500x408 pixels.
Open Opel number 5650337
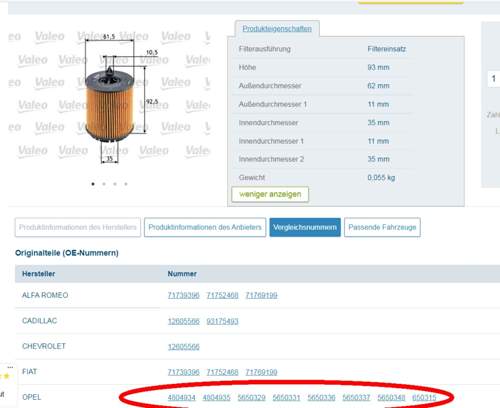click(x=356, y=398)
